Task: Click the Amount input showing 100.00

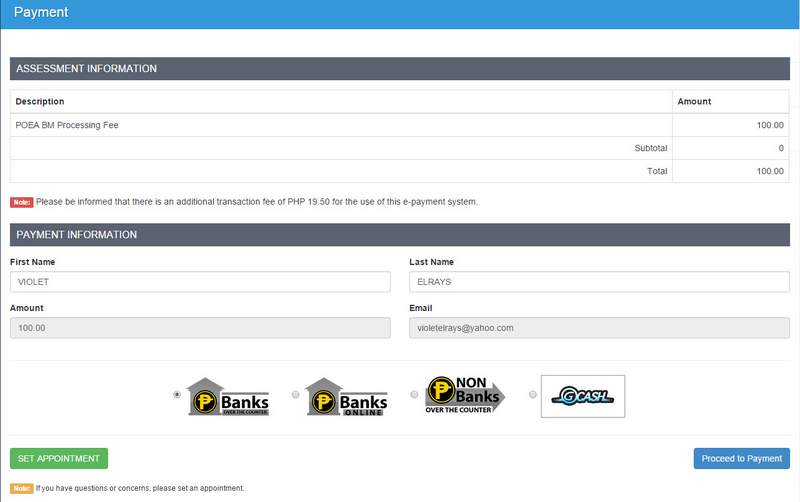Action: pyautogui.click(x=200, y=327)
